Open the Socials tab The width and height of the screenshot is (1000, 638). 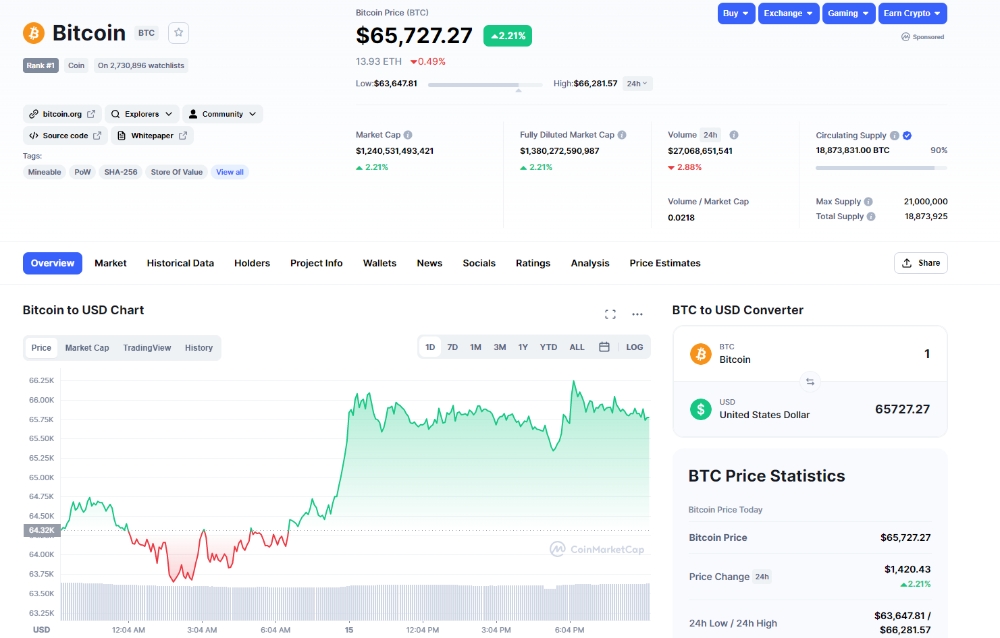pyautogui.click(x=479, y=263)
